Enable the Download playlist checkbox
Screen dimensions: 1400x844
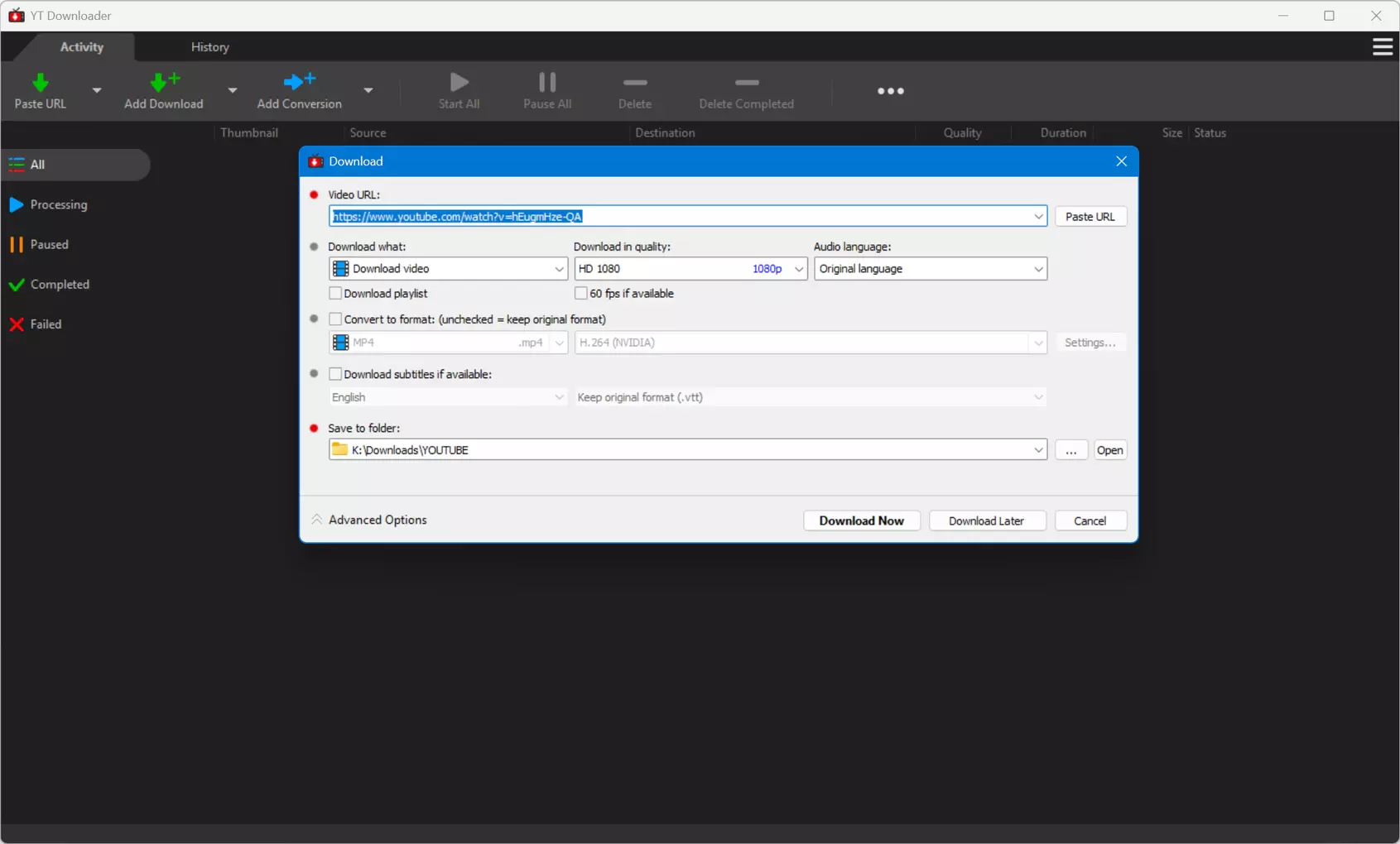click(x=335, y=293)
